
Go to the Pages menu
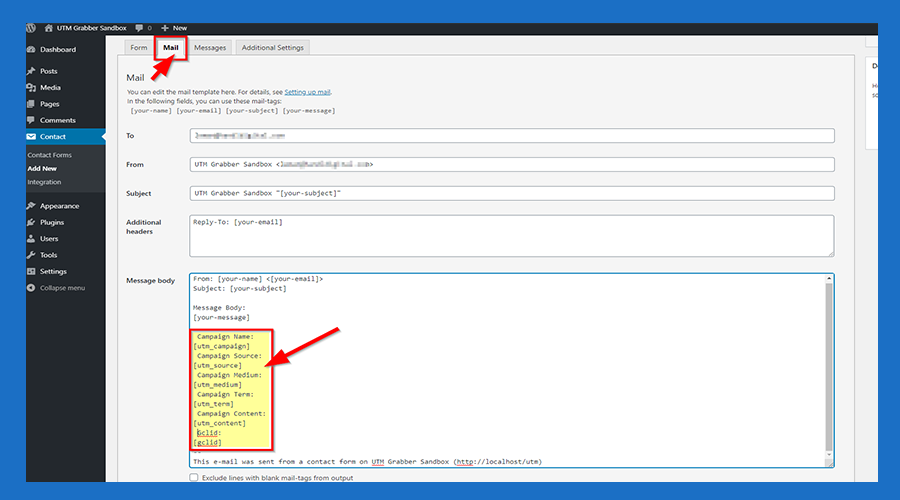pos(49,104)
